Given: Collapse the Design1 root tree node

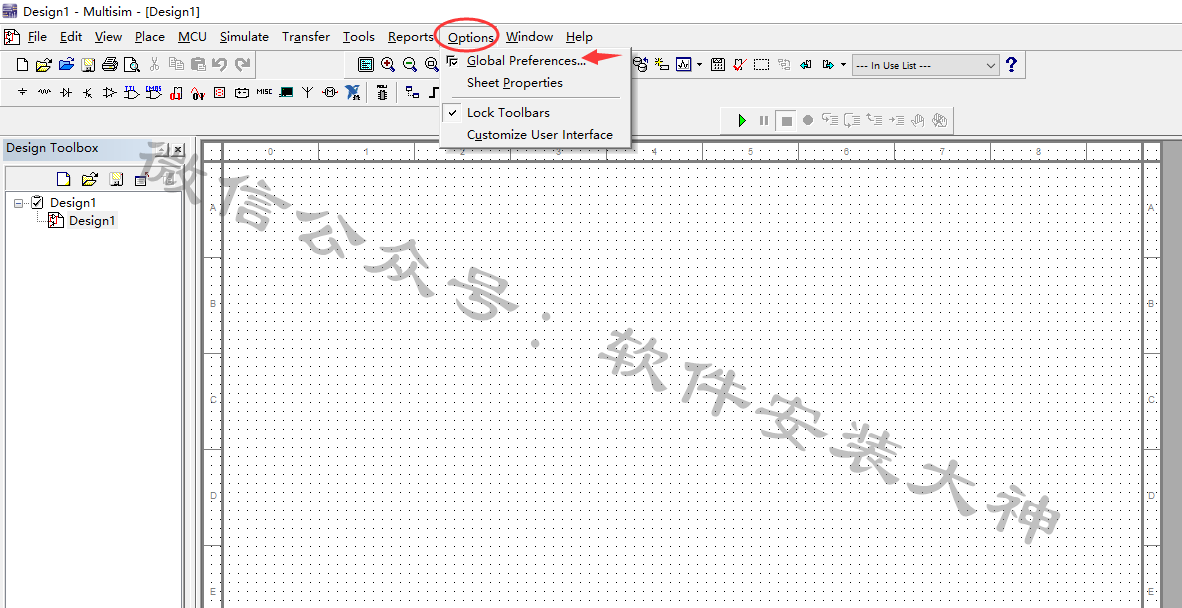Looking at the screenshot, I should 18,203.
